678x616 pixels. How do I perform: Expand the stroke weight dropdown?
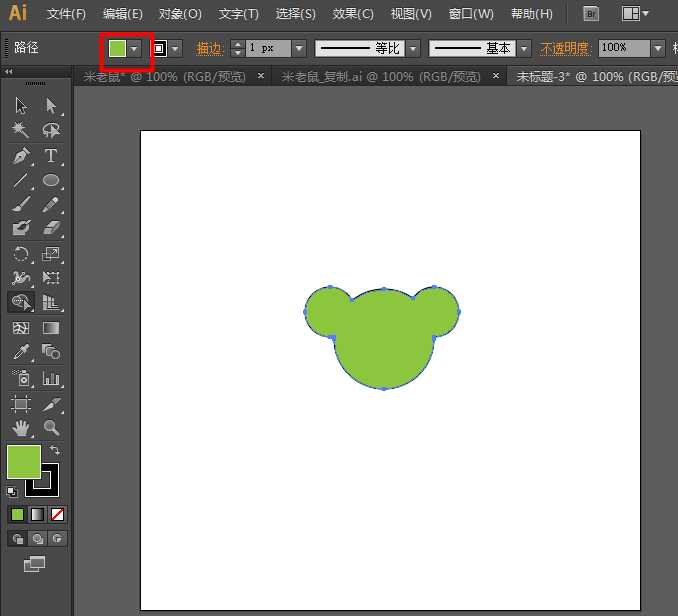tap(299, 48)
